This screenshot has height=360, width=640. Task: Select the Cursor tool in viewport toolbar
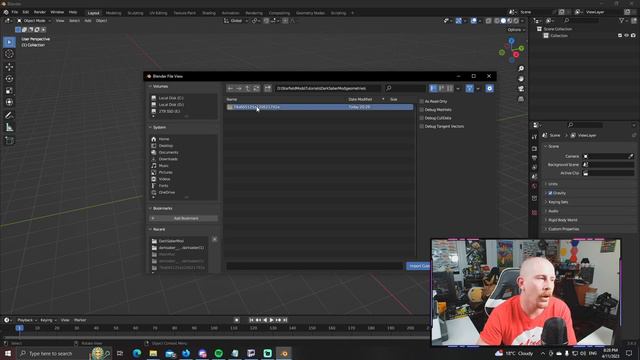pos(9,54)
